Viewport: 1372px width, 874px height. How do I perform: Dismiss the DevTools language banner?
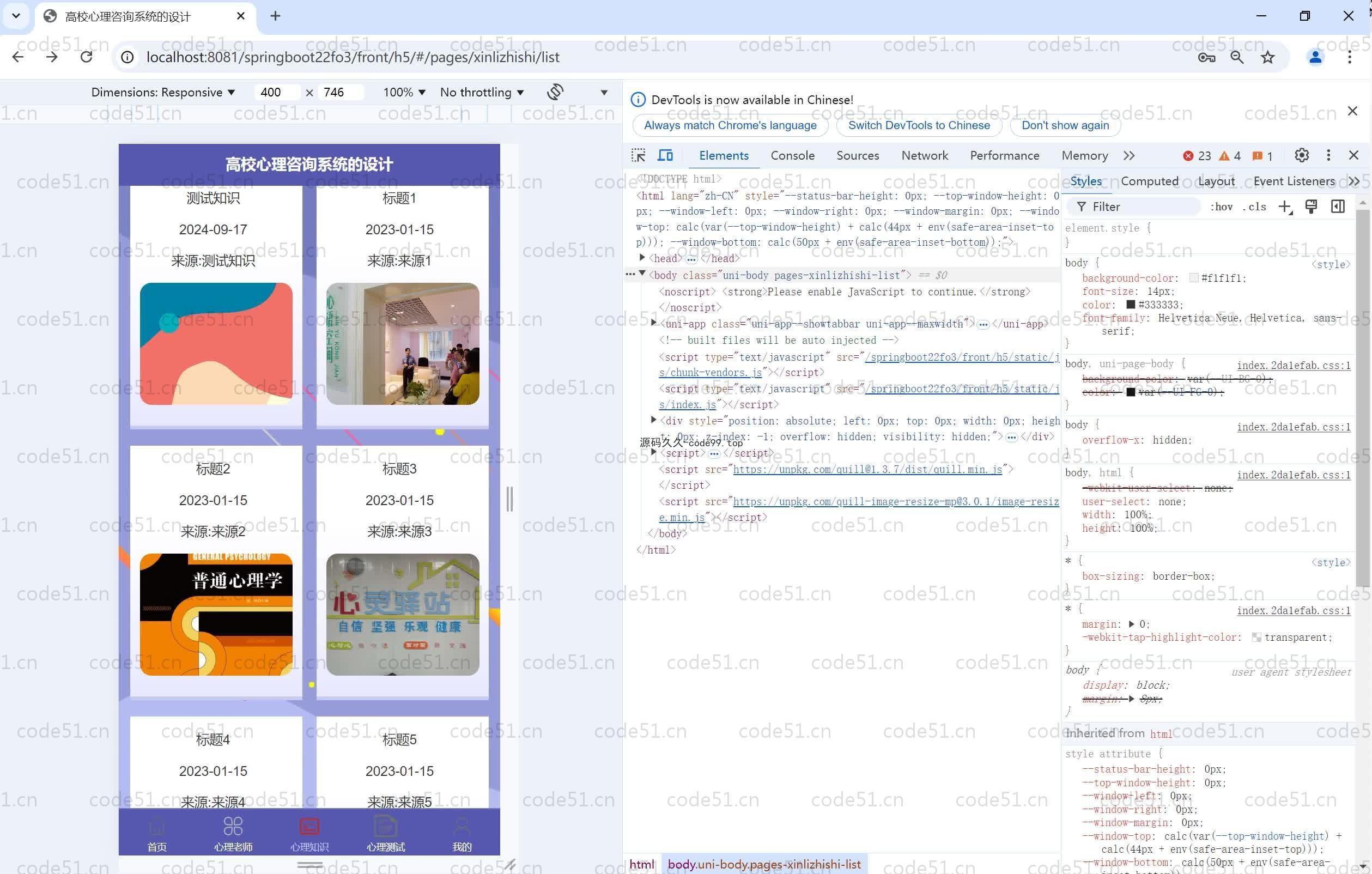(x=1352, y=111)
